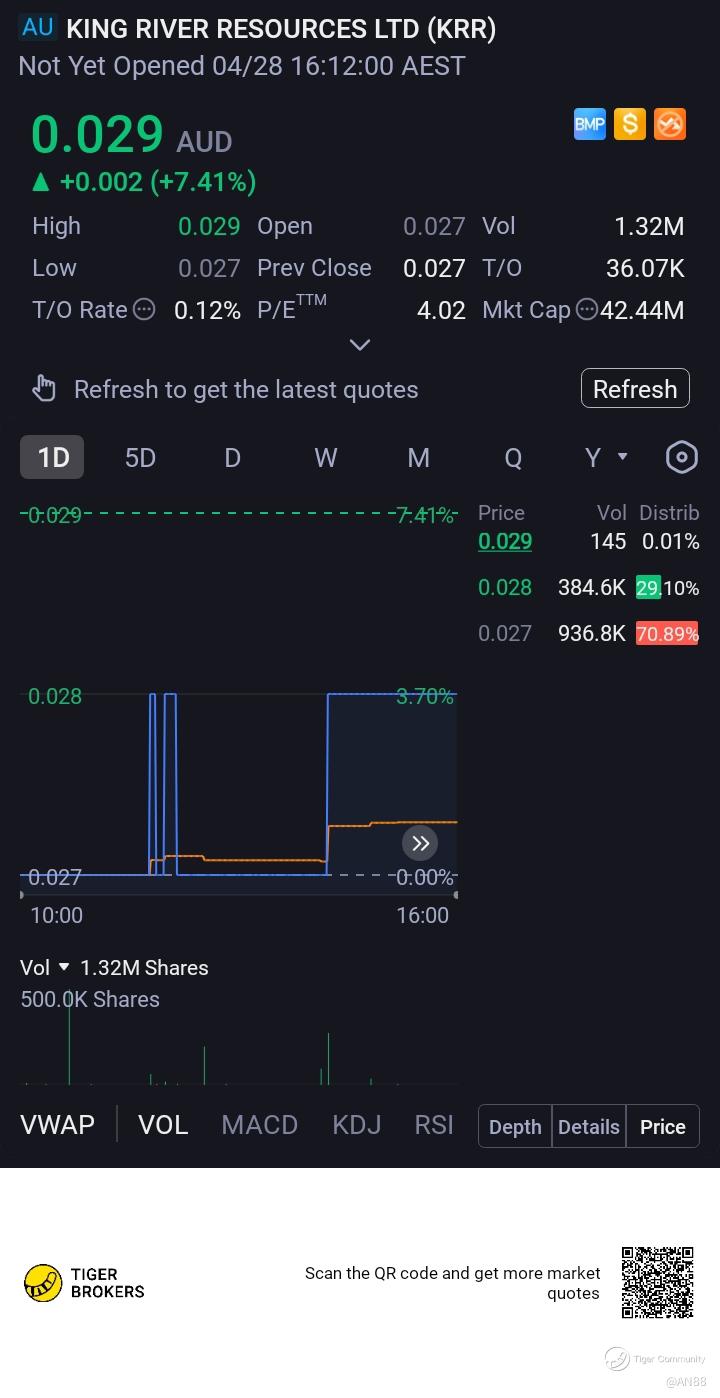Show the Depth panel
Image resolution: width=720 pixels, height=1398 pixels.
point(515,1126)
